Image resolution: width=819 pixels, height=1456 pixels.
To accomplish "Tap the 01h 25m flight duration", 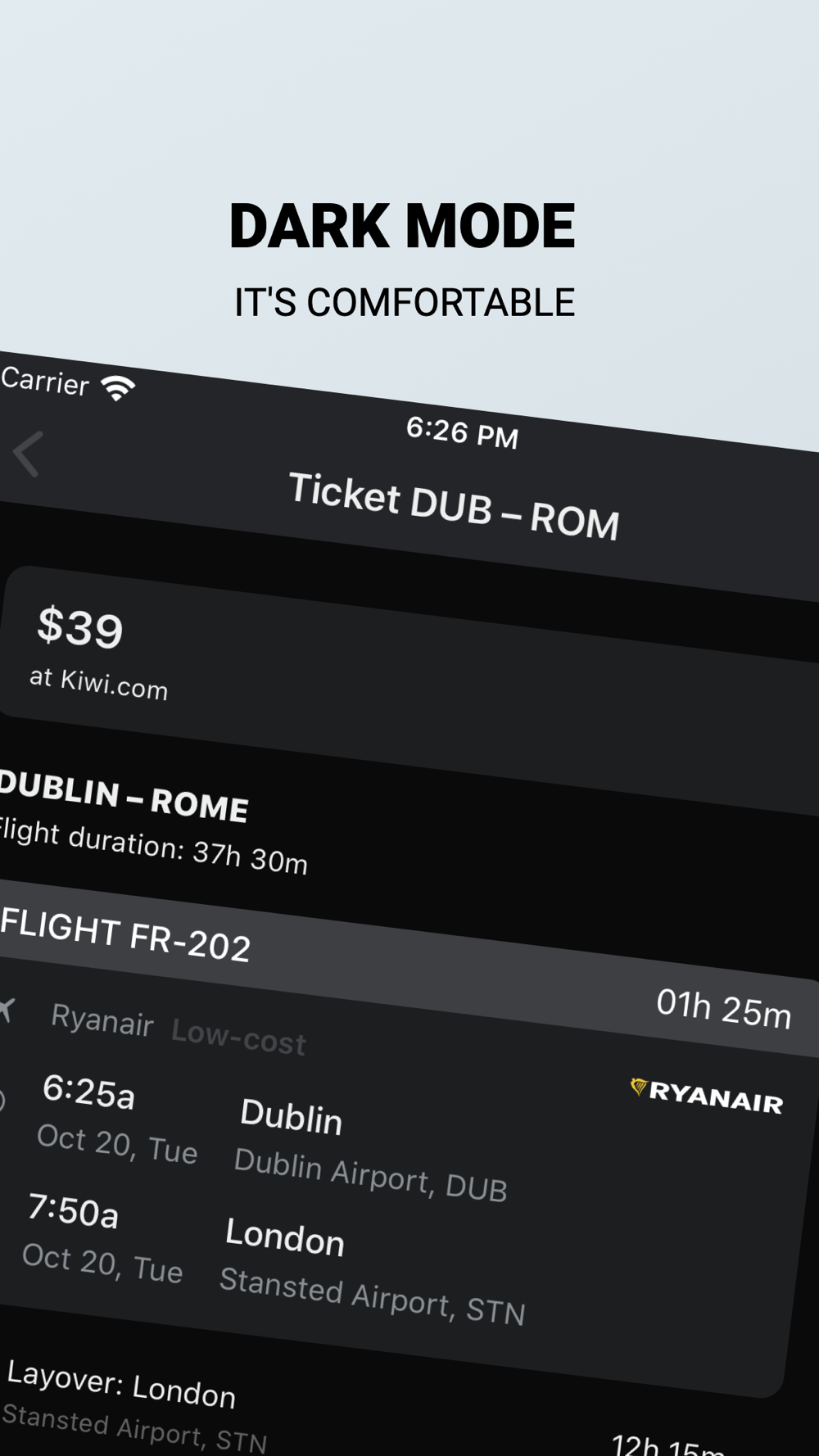I will tap(724, 1009).
